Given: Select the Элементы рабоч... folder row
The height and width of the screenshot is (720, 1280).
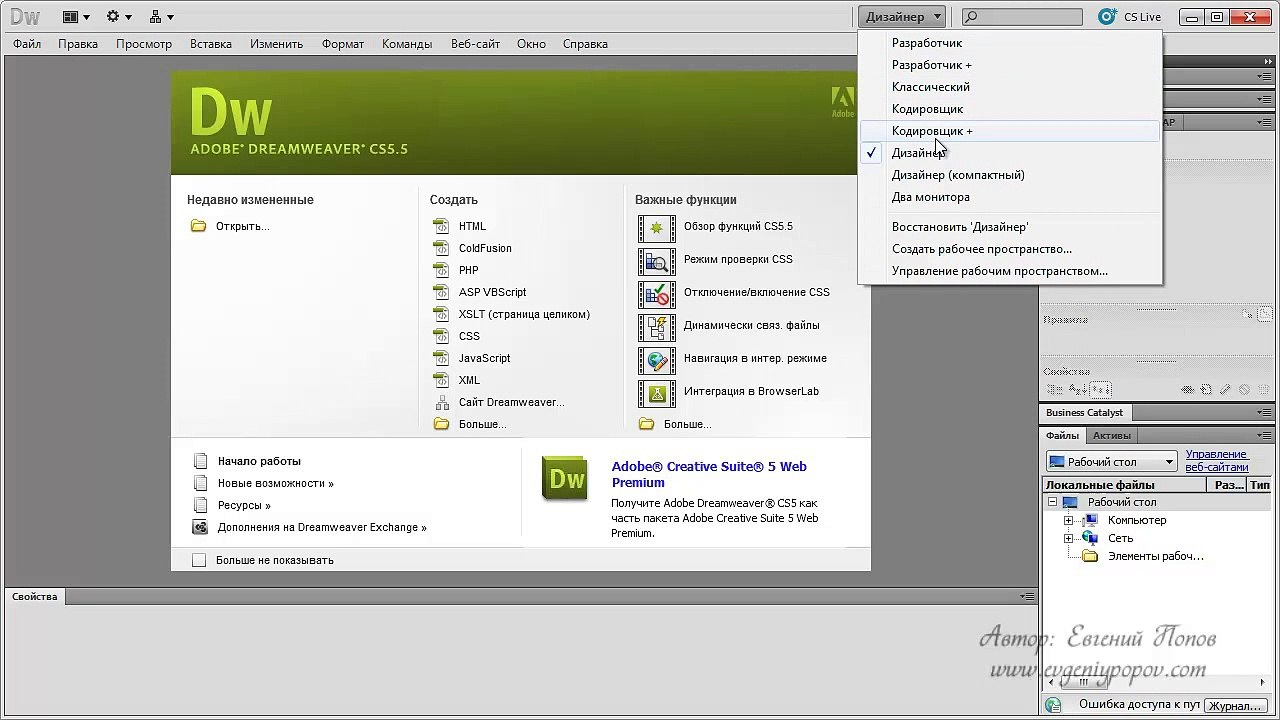Looking at the screenshot, I should point(1155,556).
